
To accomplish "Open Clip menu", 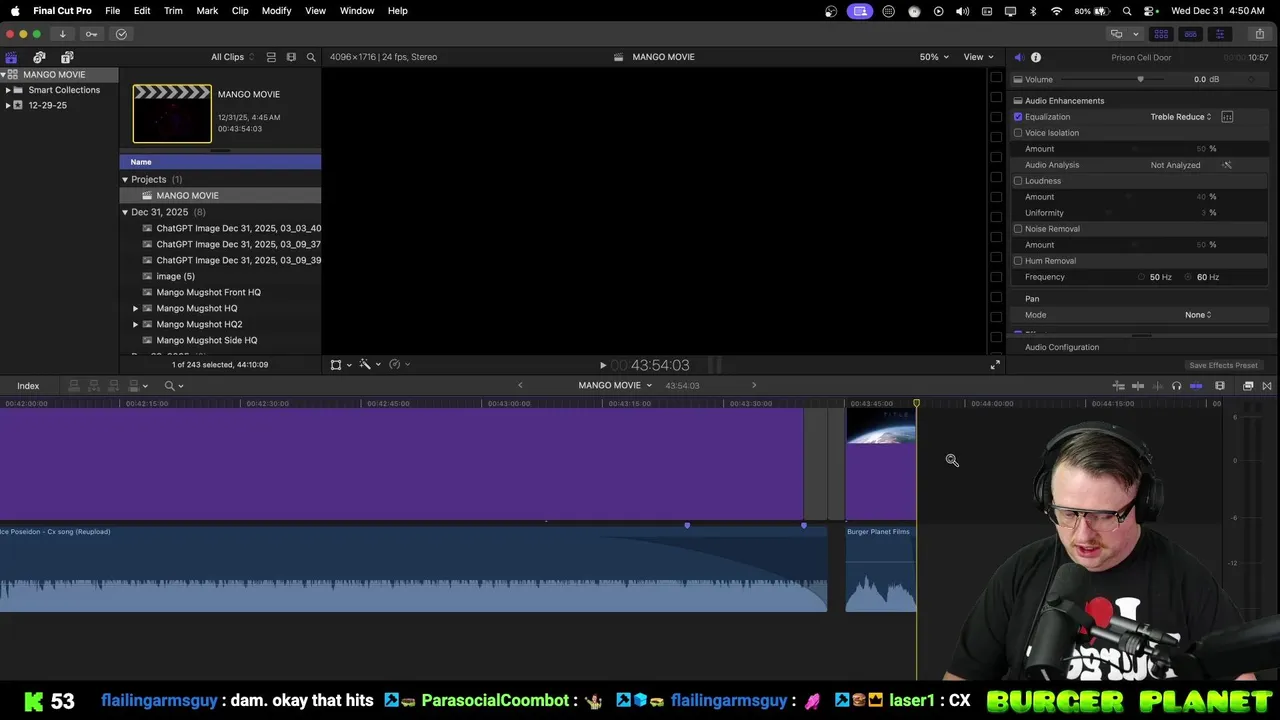I will (x=240, y=11).
